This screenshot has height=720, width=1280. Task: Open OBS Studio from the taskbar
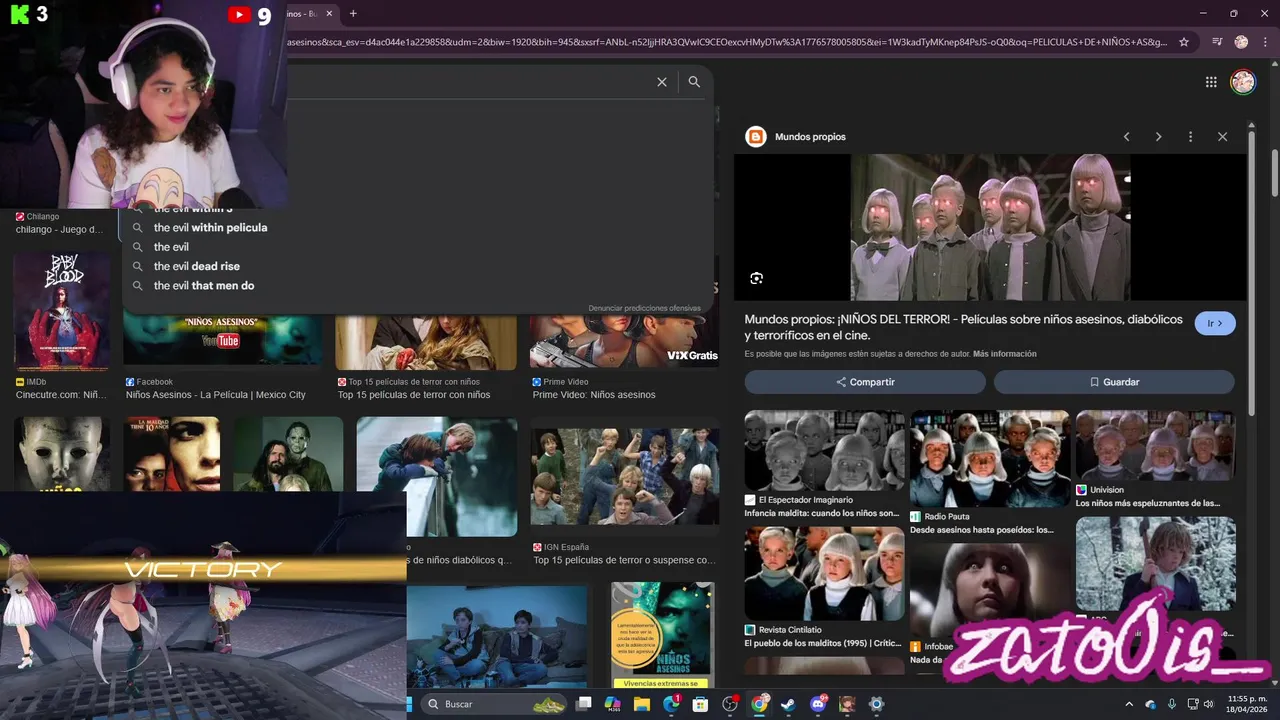click(730, 704)
